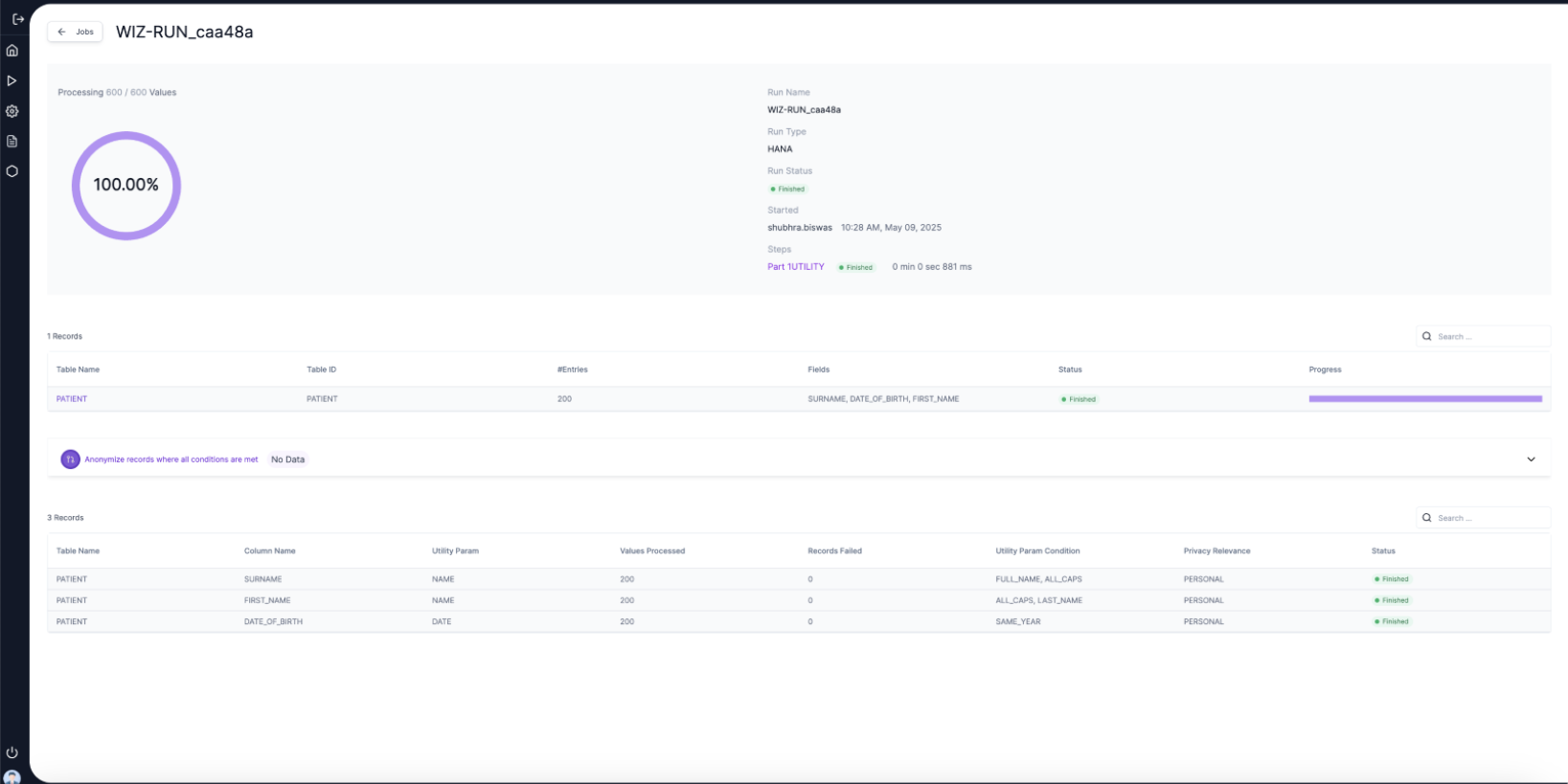
Task: Click the purple anonymize conditions icon
Action: (70, 459)
